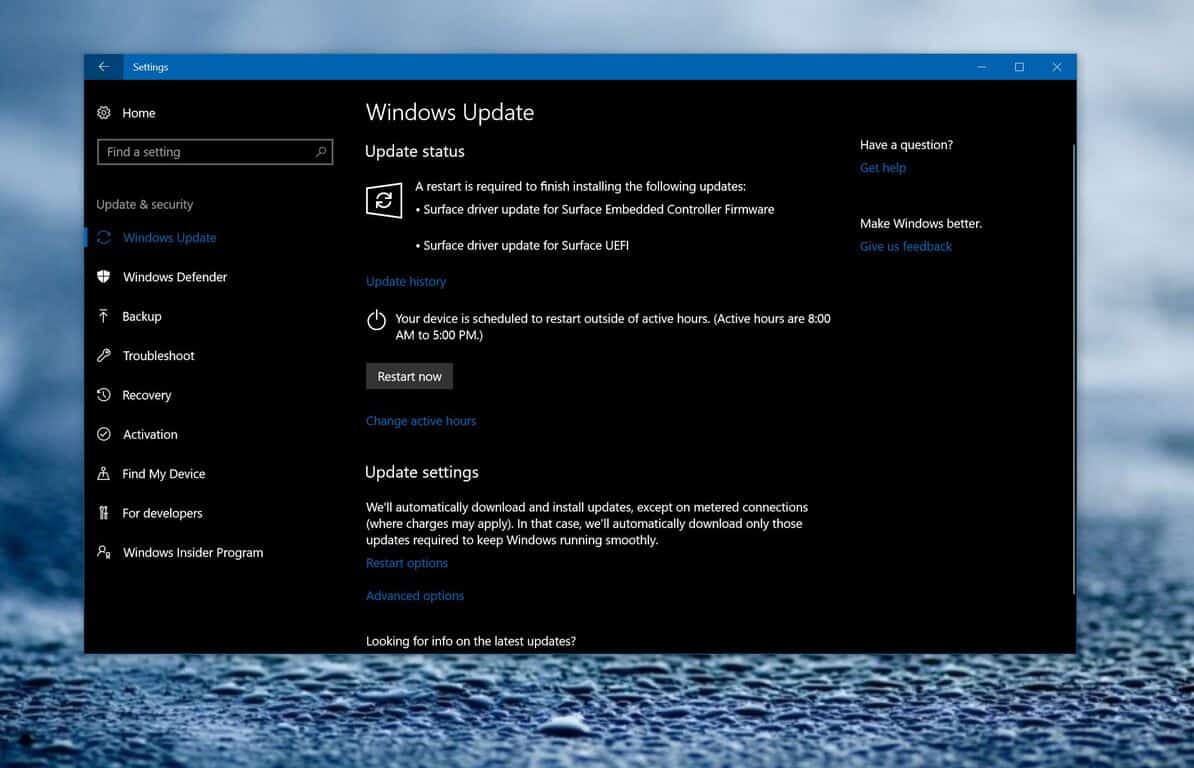Click the back arrow in Settings title bar
1194x768 pixels.
tap(104, 67)
